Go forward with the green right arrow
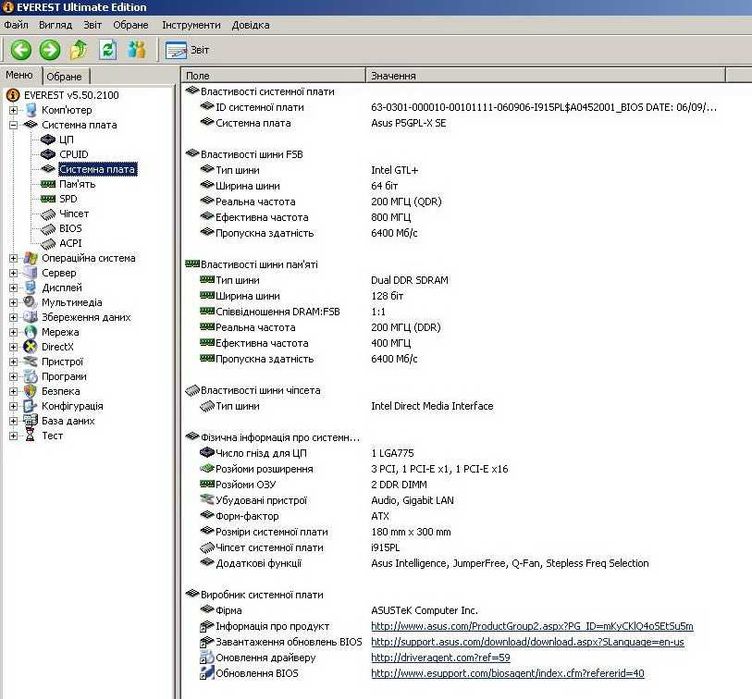 point(50,49)
